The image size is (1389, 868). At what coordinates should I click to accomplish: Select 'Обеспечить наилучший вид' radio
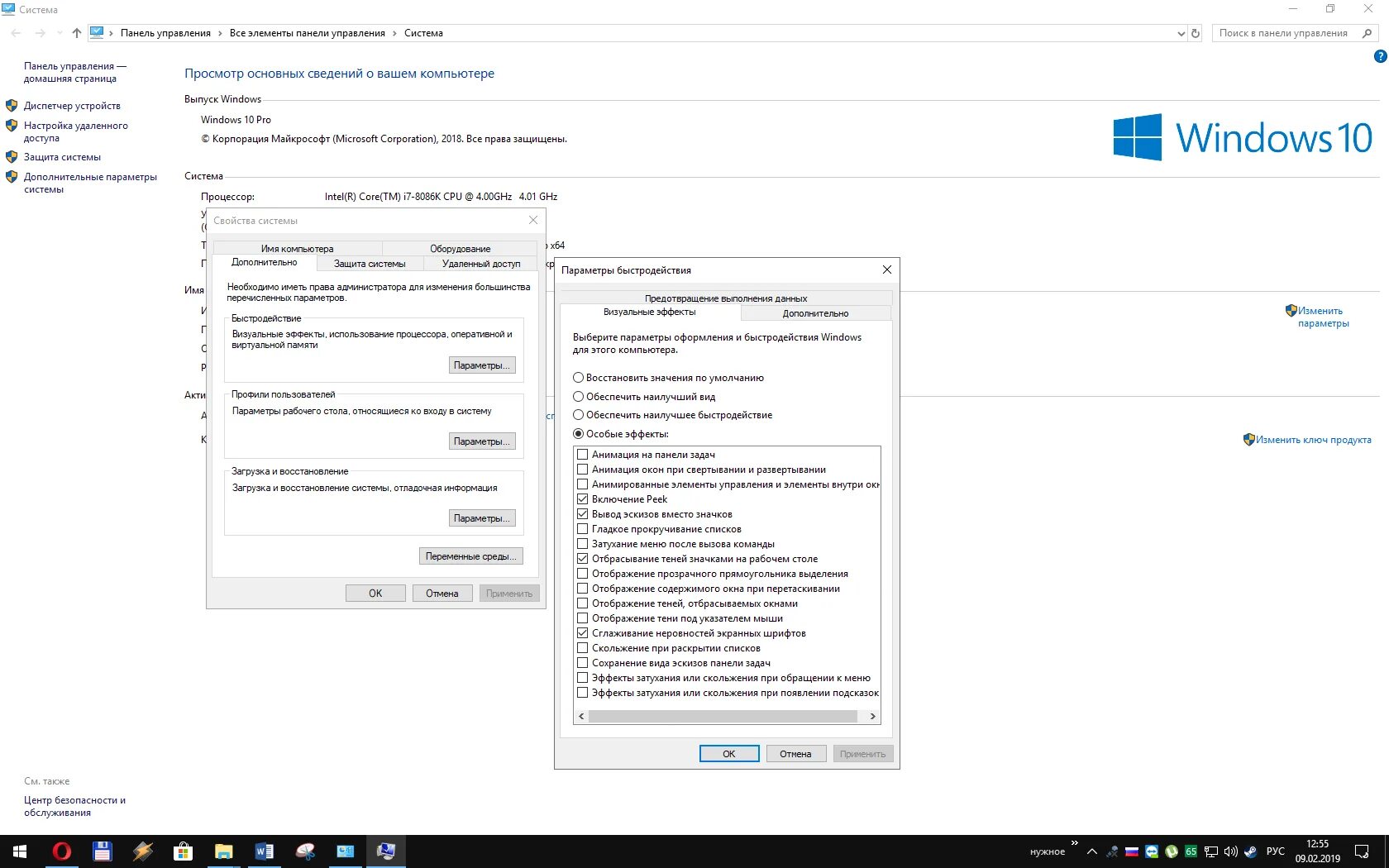pyautogui.click(x=579, y=397)
